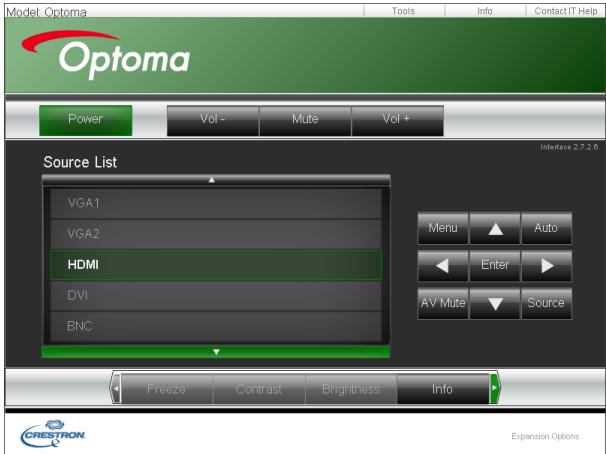This screenshot has width=606, height=454.
Task: Toggle AV Mute on the keypad
Action: (443, 304)
